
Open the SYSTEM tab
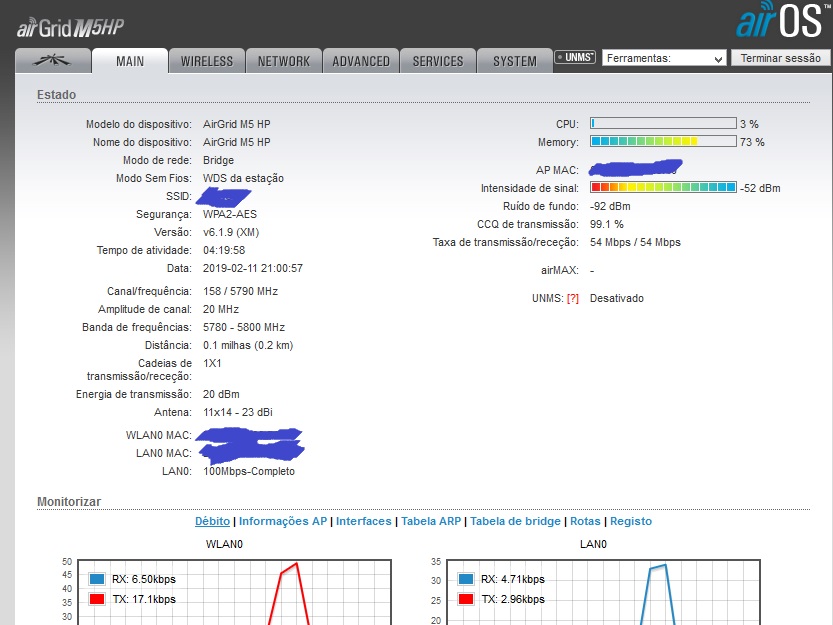[515, 61]
